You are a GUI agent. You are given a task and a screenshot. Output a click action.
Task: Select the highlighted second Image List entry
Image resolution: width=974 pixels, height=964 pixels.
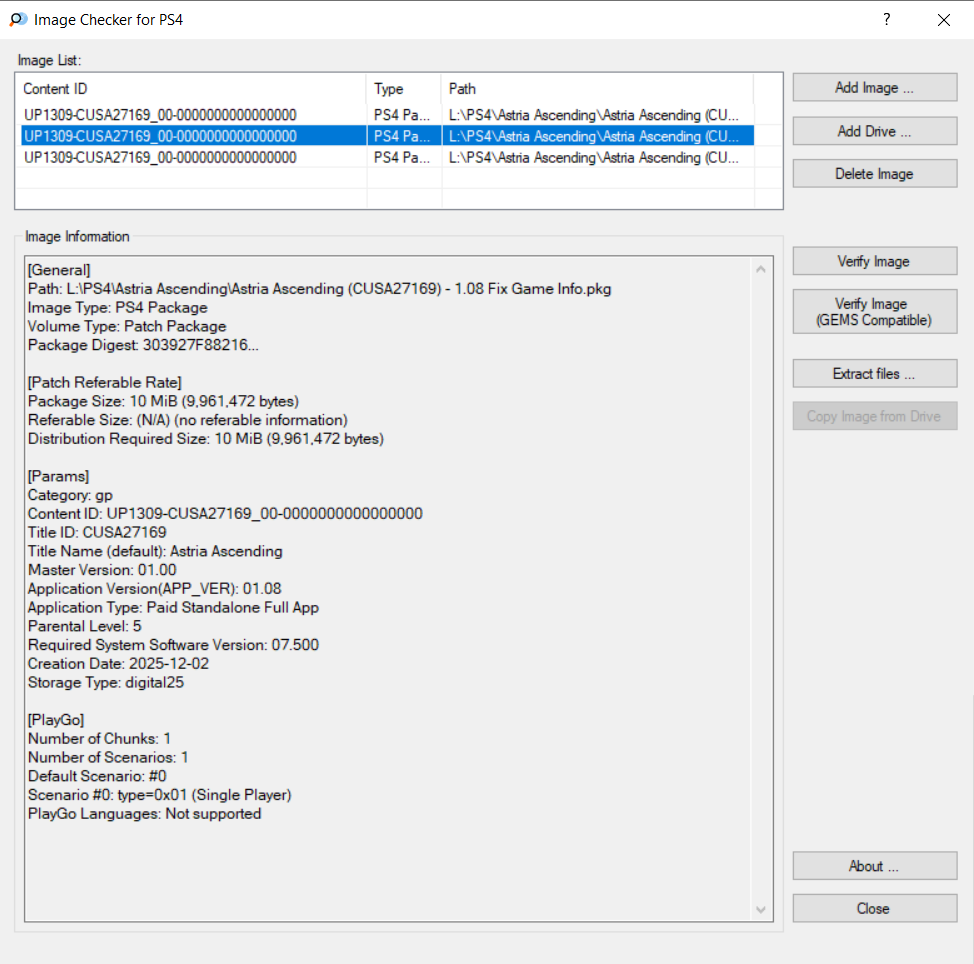(160, 136)
